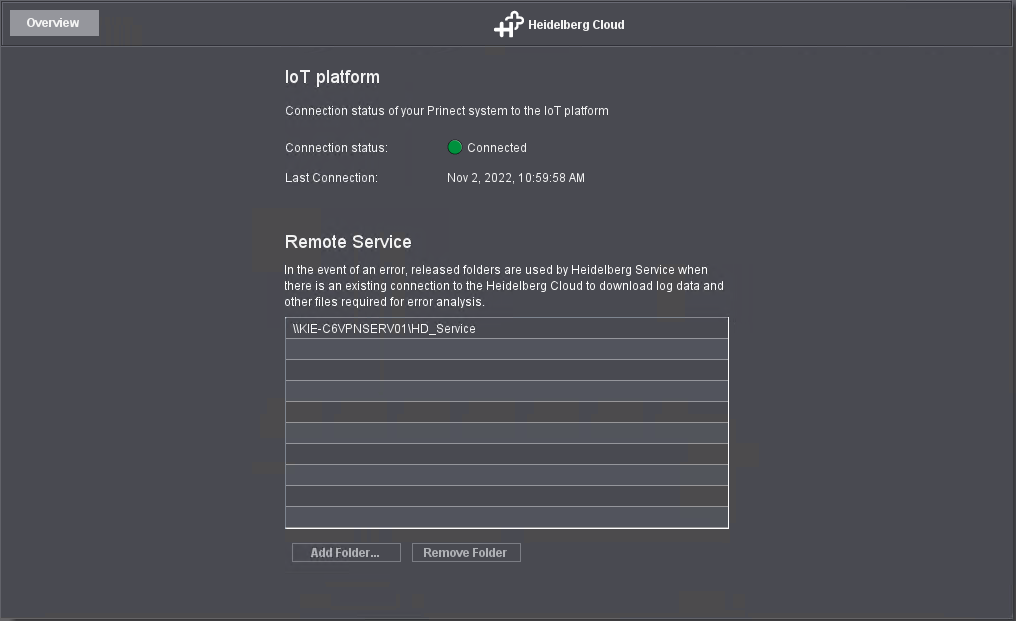Click the Remote Service heading
The width and height of the screenshot is (1016, 621).
tap(348, 242)
